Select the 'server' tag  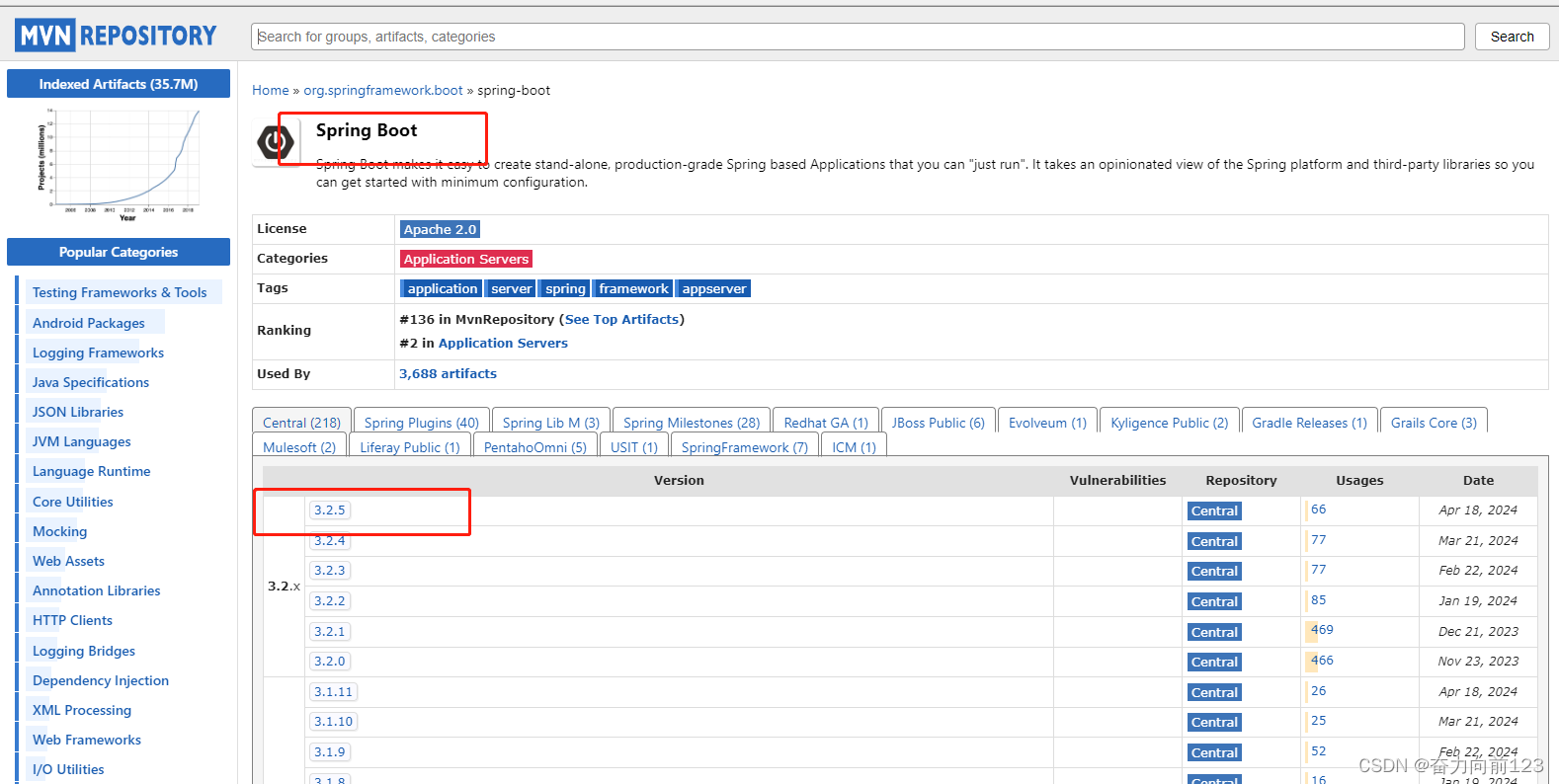point(512,288)
